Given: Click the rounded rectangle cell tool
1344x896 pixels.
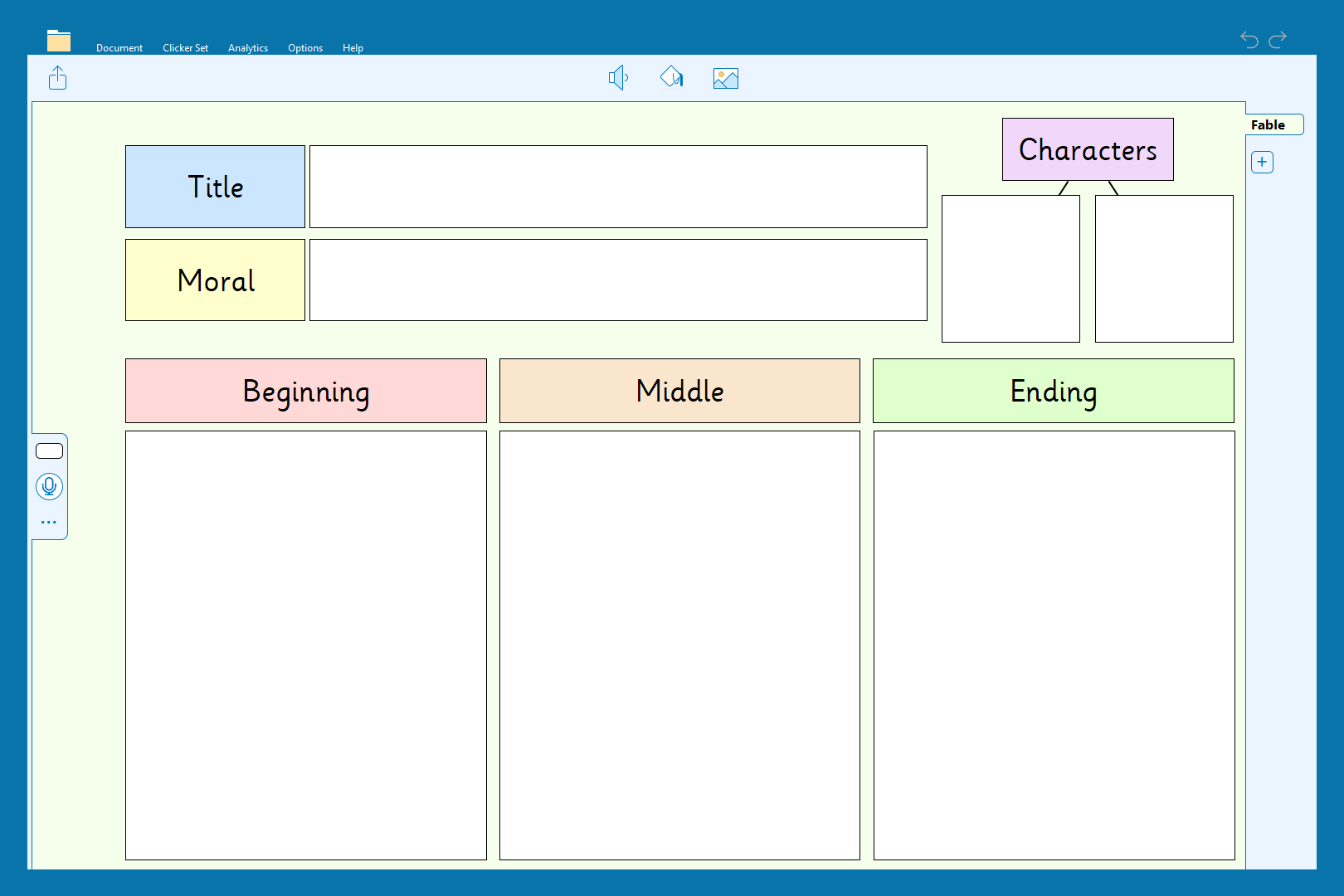Looking at the screenshot, I should (49, 451).
